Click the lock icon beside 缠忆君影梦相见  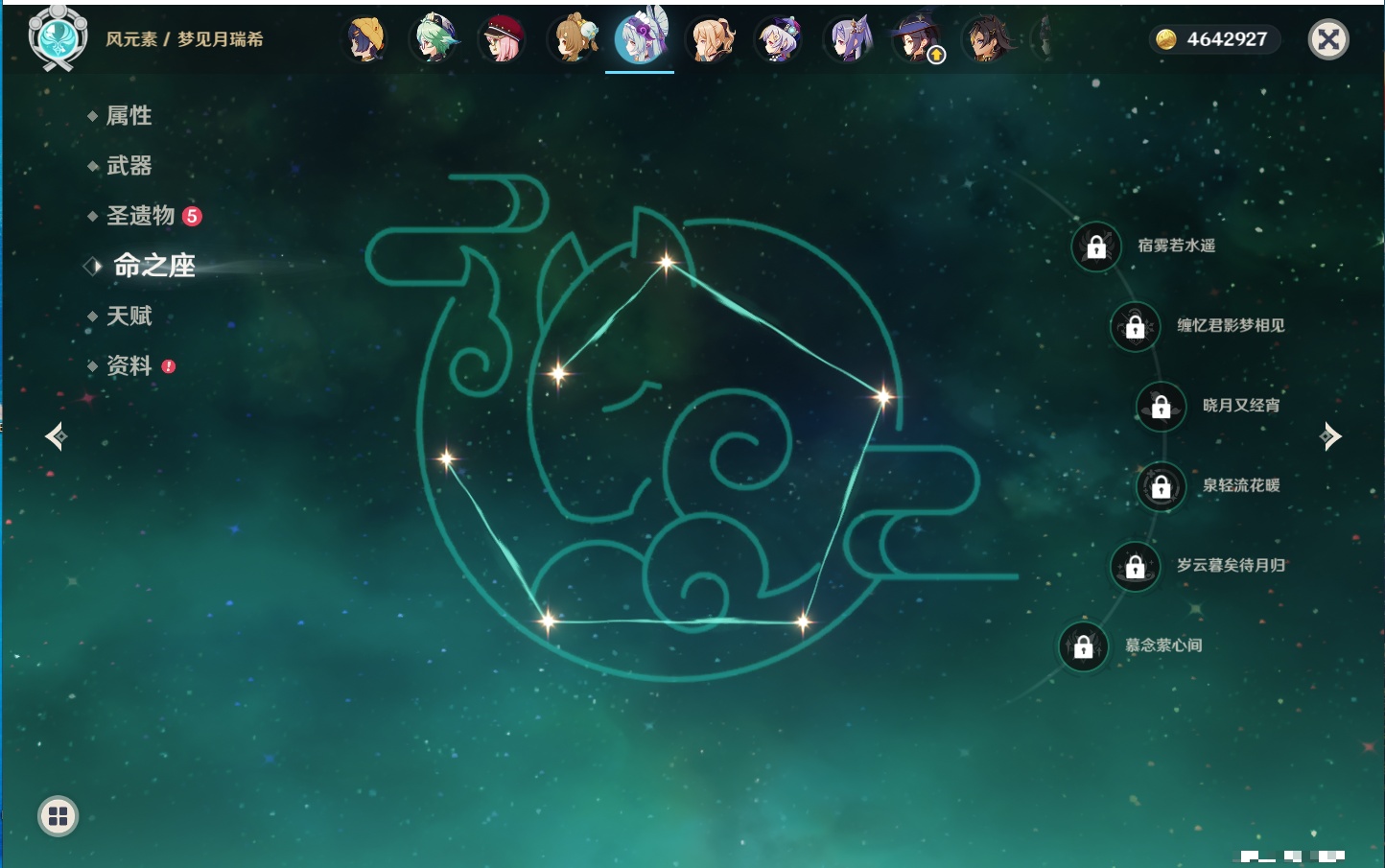1136,326
